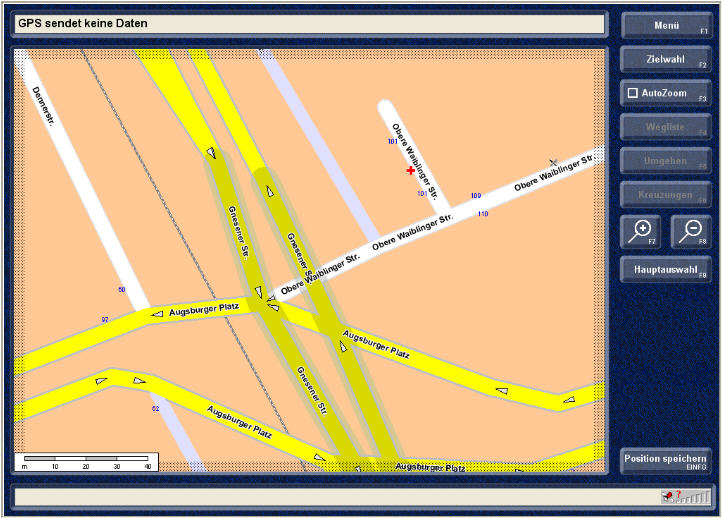Click the Umgehen bypass button
Screen dimensions: 722x518
coord(666,161)
